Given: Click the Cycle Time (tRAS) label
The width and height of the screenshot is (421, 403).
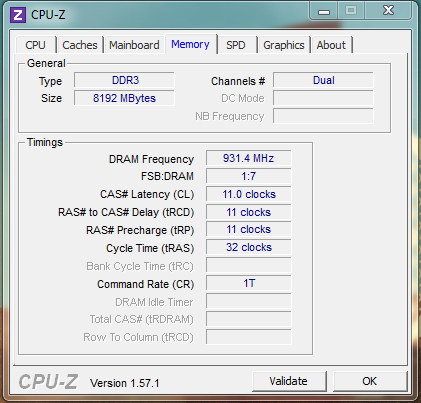Looking at the screenshot, I should coord(150,248).
